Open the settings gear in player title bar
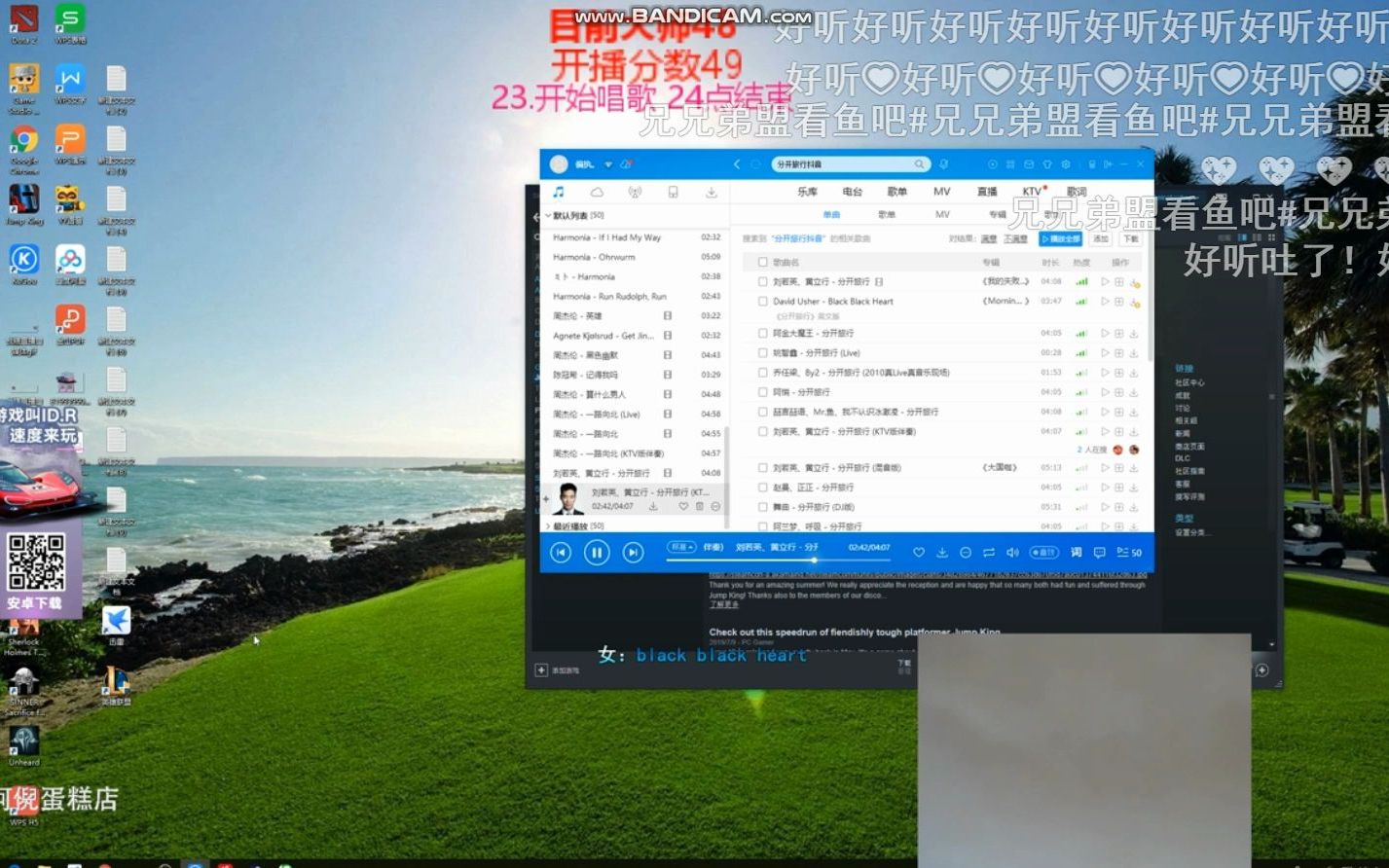This screenshot has height=868, width=1389. pyautogui.click(x=1066, y=163)
